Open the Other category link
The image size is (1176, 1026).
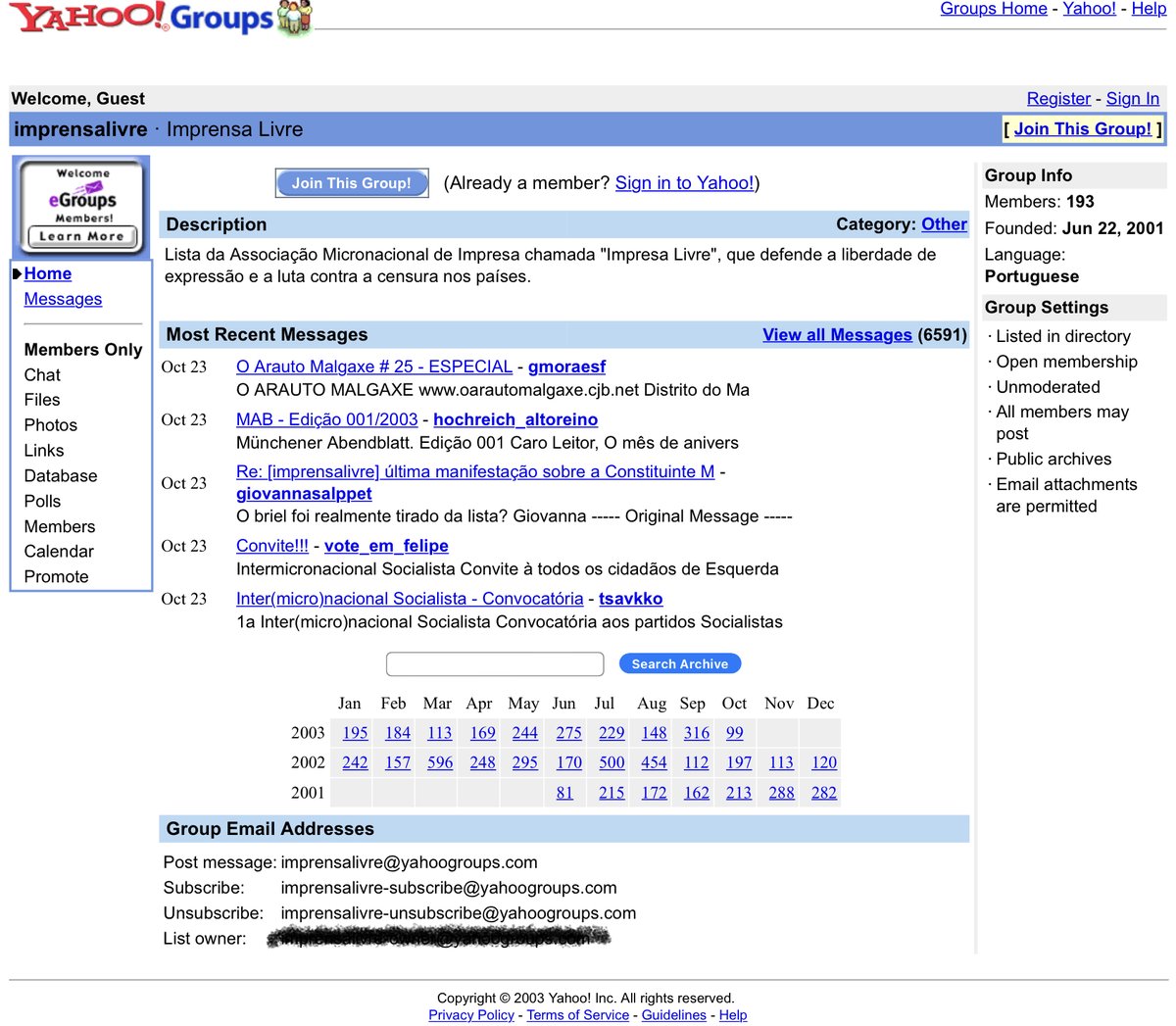(944, 223)
